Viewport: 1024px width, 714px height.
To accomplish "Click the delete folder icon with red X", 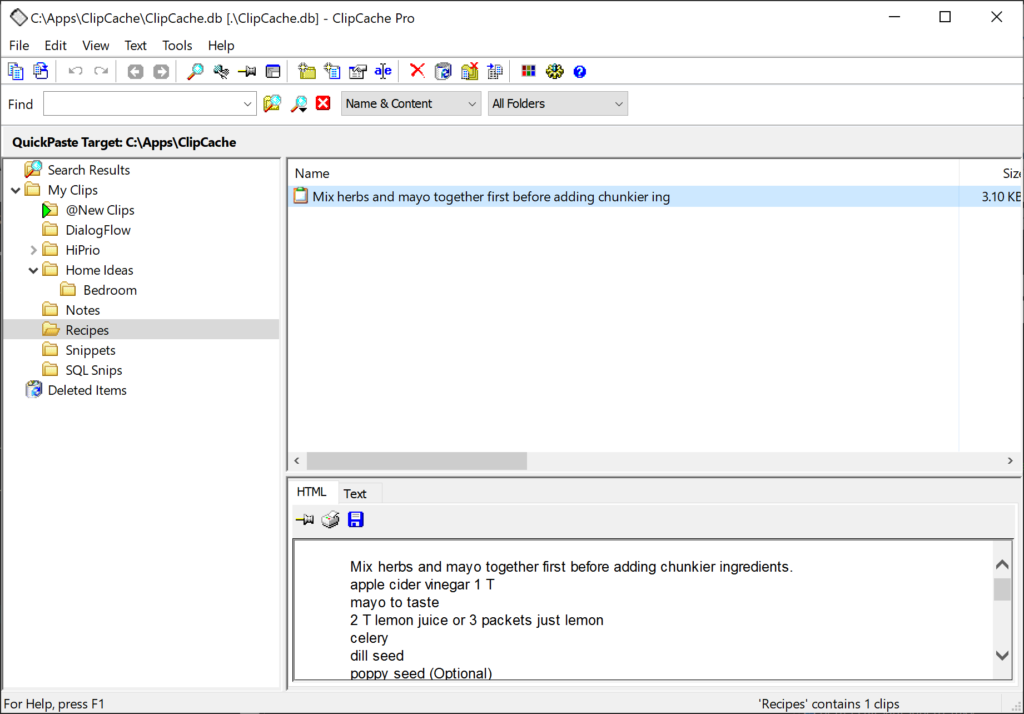I will pyautogui.click(x=470, y=71).
